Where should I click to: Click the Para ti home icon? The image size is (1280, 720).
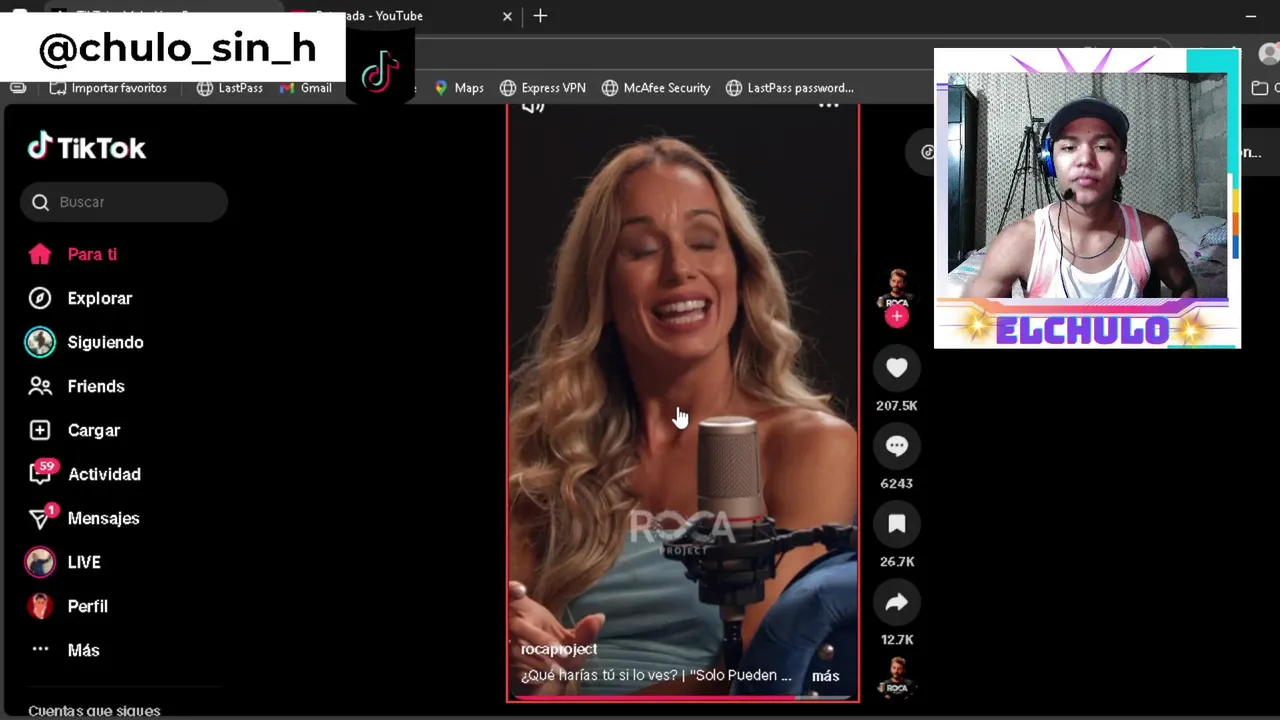click(40, 254)
